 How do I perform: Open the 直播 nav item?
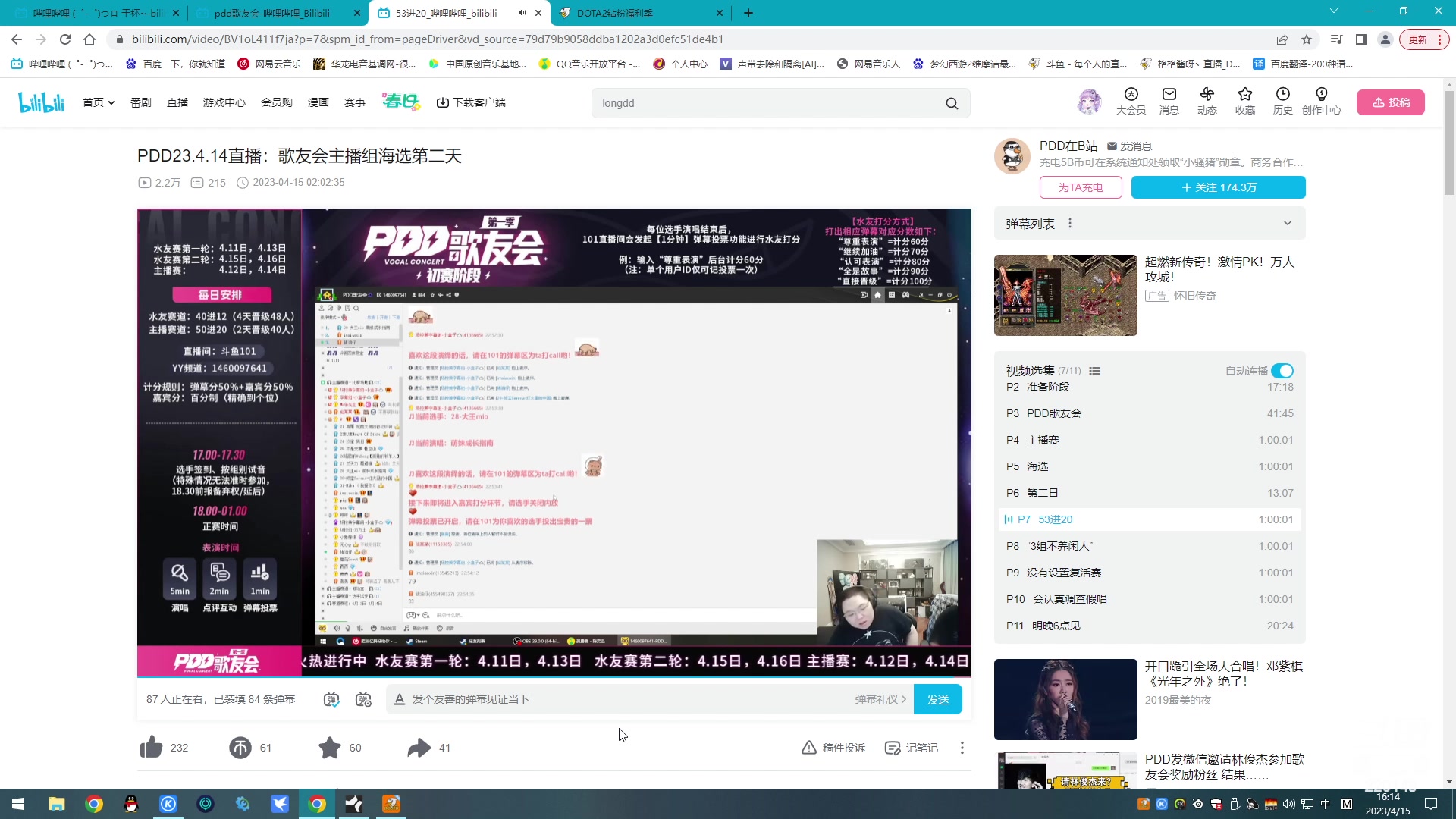tap(177, 102)
